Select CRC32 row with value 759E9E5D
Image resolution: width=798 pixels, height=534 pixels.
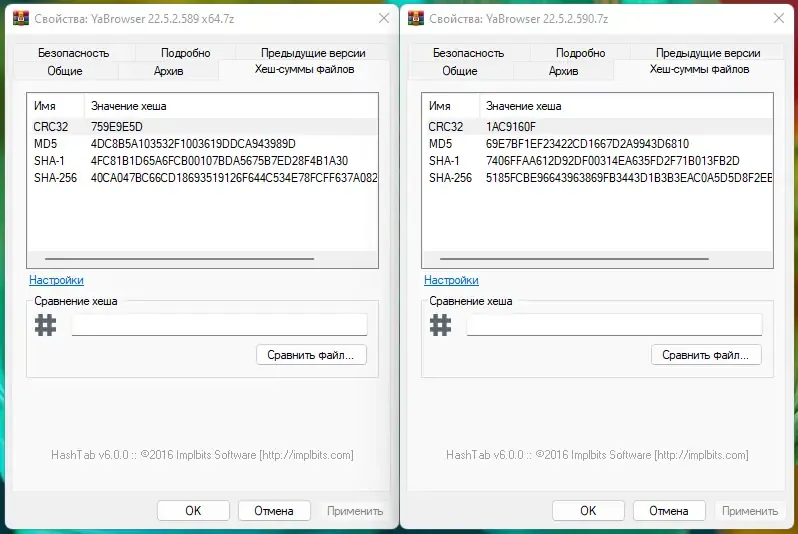[x=203, y=126]
